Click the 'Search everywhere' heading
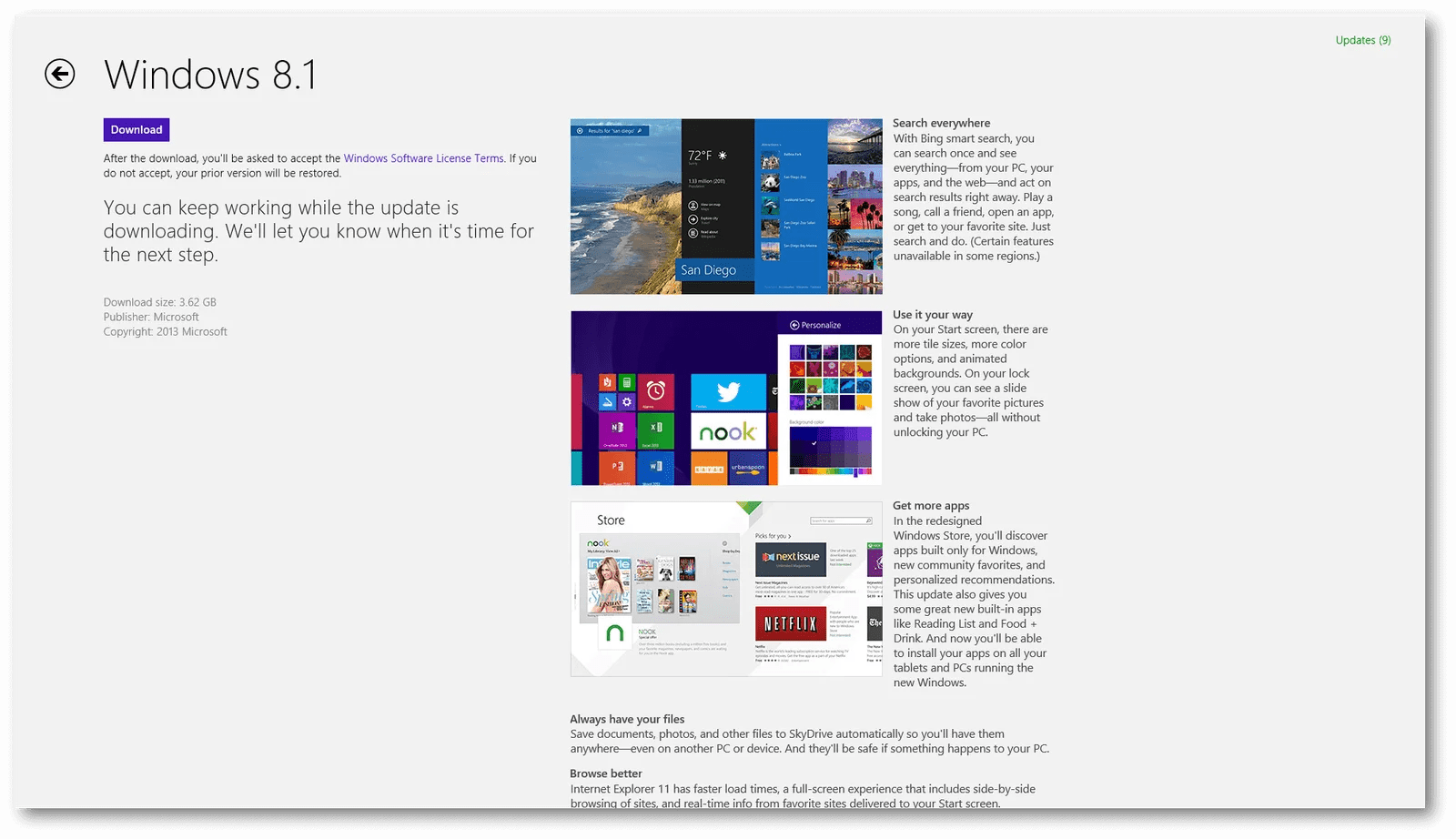1456x839 pixels. click(x=941, y=123)
